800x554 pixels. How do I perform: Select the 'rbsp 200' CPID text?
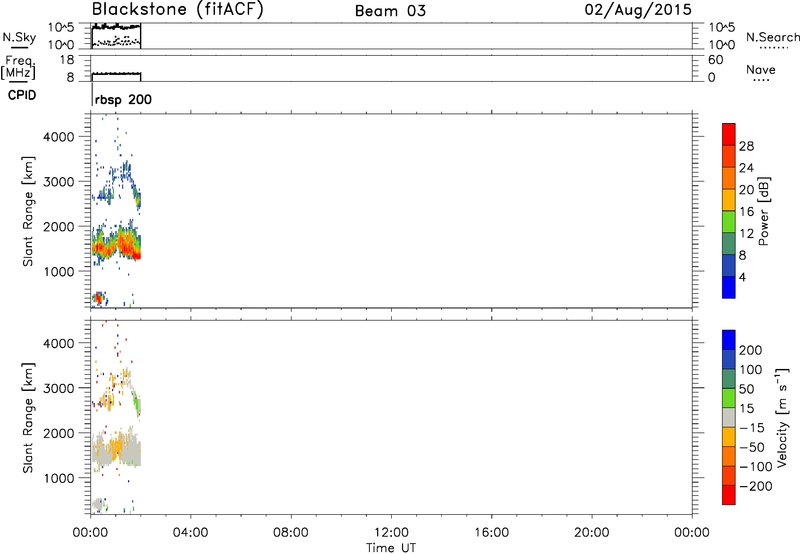click(x=123, y=99)
